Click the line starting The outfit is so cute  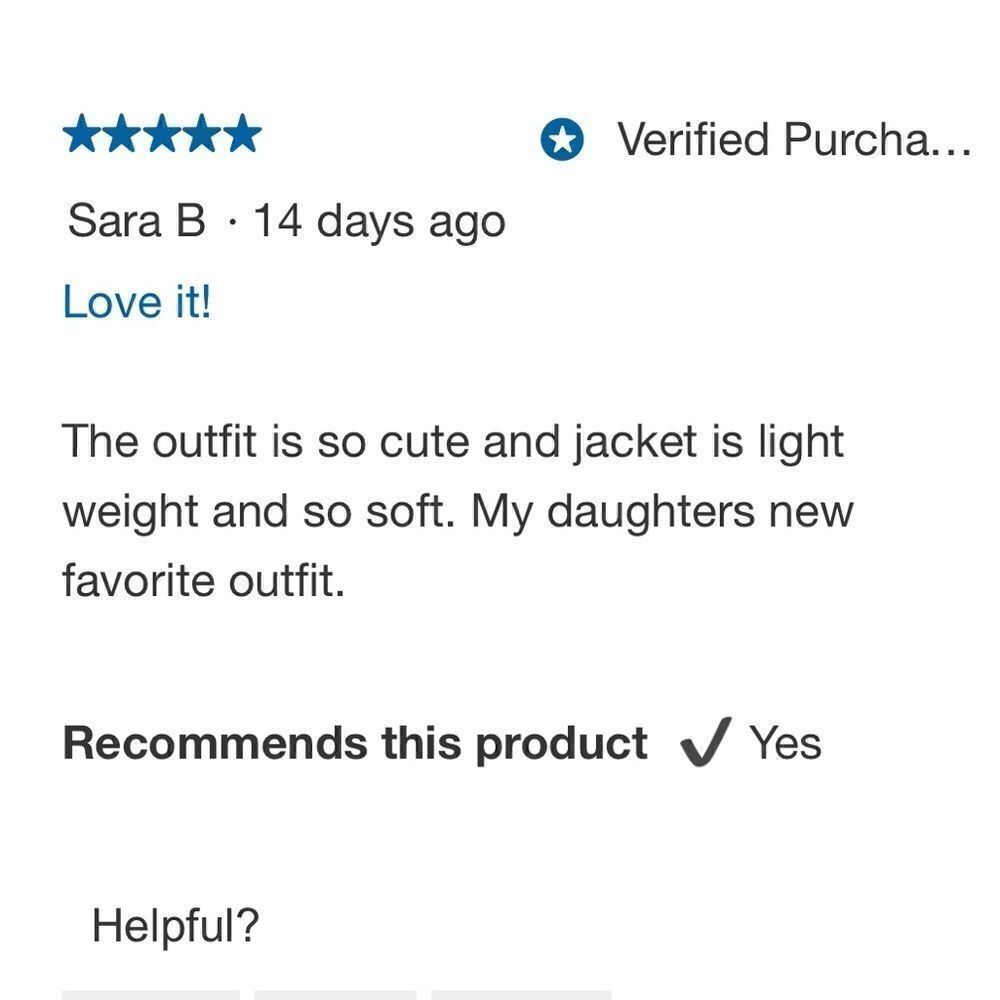click(453, 442)
